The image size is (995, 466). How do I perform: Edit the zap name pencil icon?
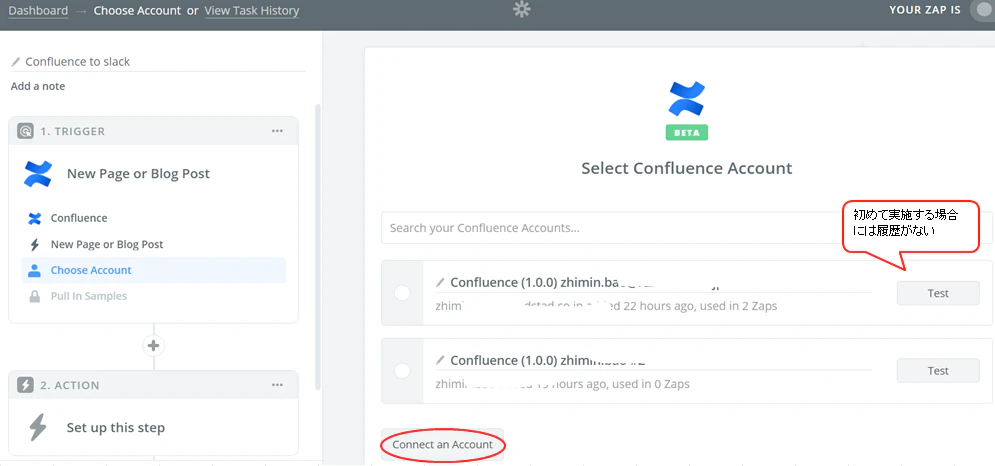pyautogui.click(x=16, y=62)
